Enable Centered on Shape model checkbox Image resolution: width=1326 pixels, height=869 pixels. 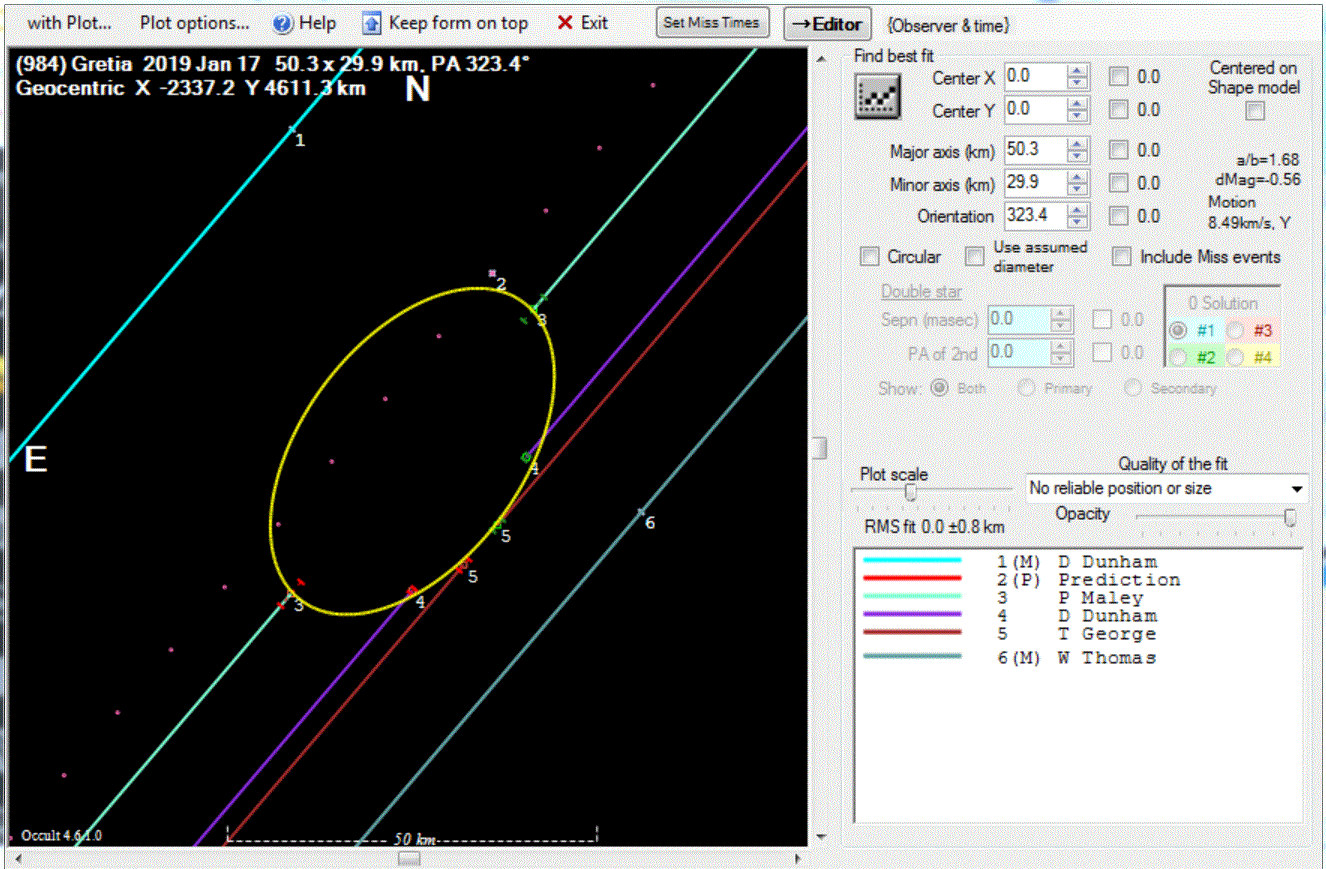(x=1254, y=111)
